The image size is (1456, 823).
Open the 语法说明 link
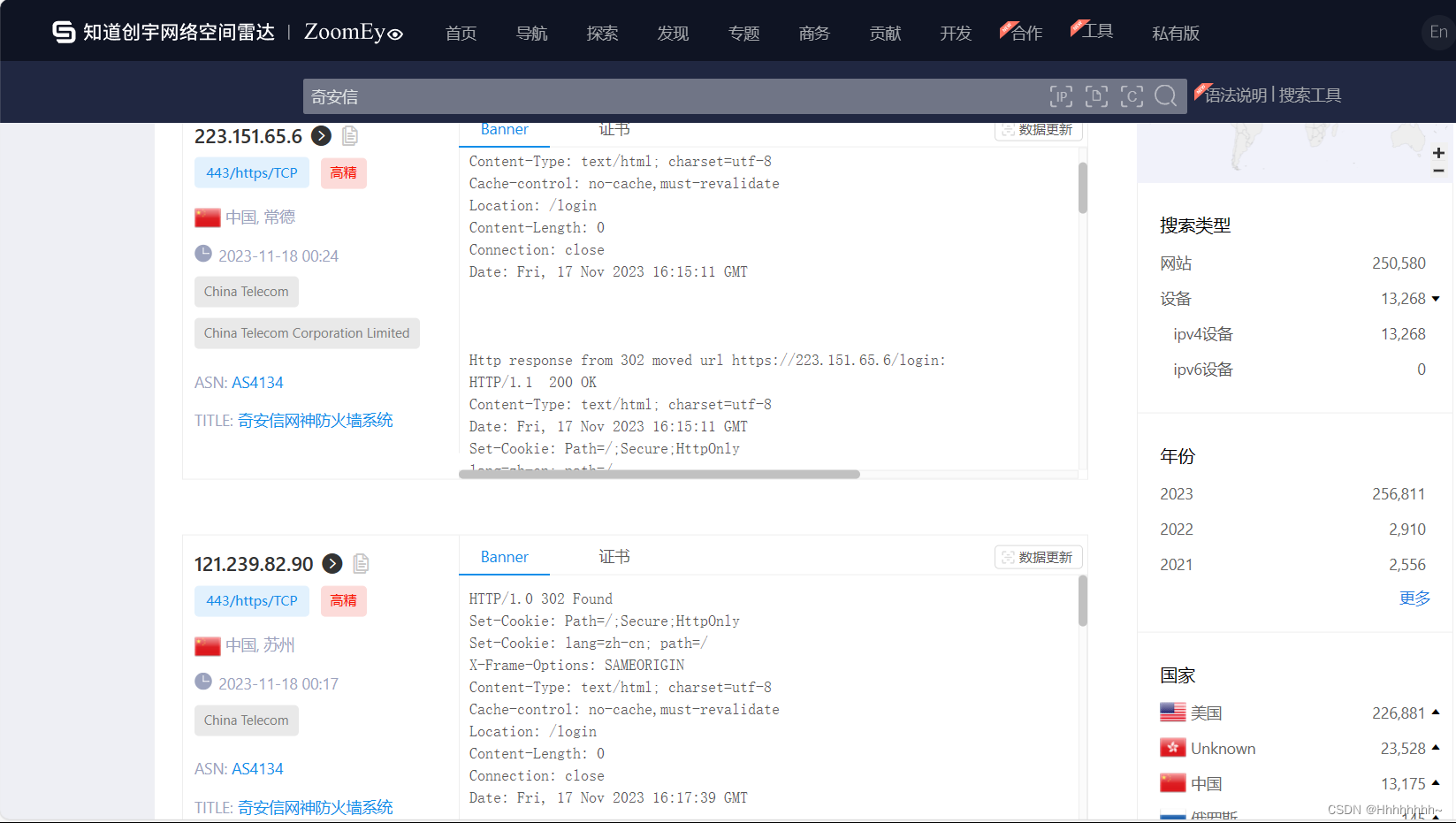pos(1236,95)
